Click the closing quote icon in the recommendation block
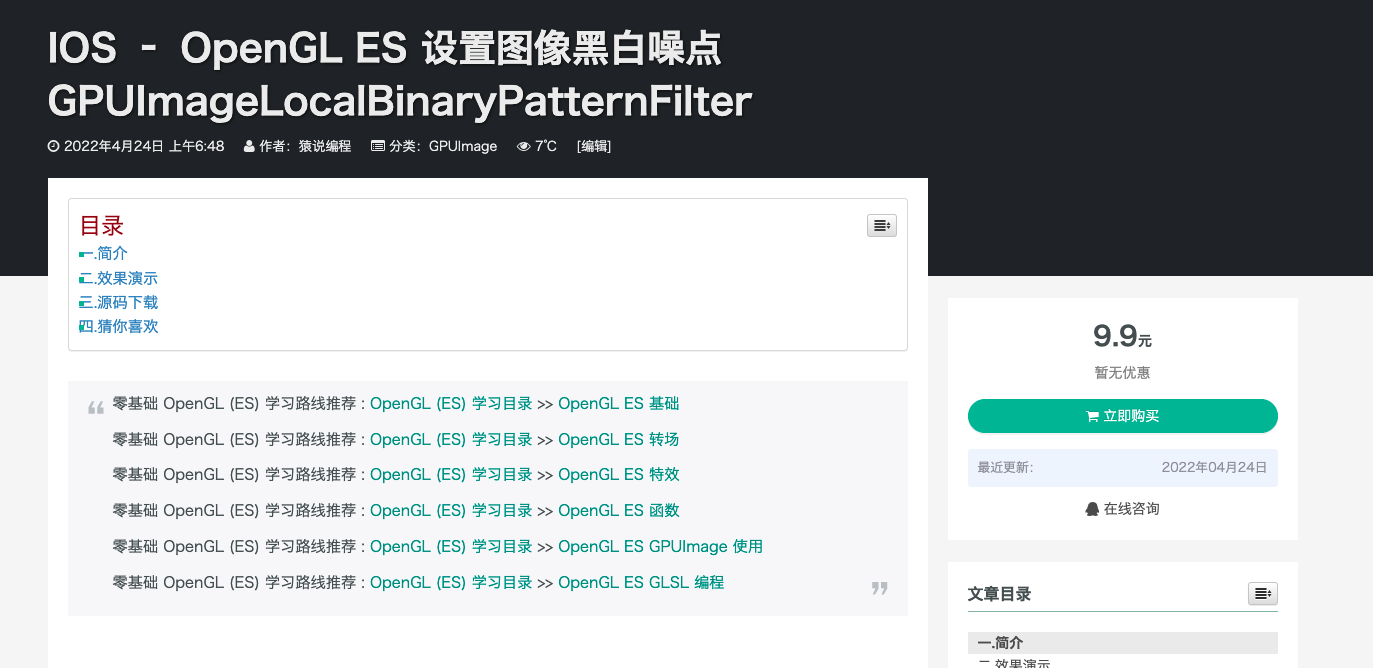1373x668 pixels. coord(879,588)
